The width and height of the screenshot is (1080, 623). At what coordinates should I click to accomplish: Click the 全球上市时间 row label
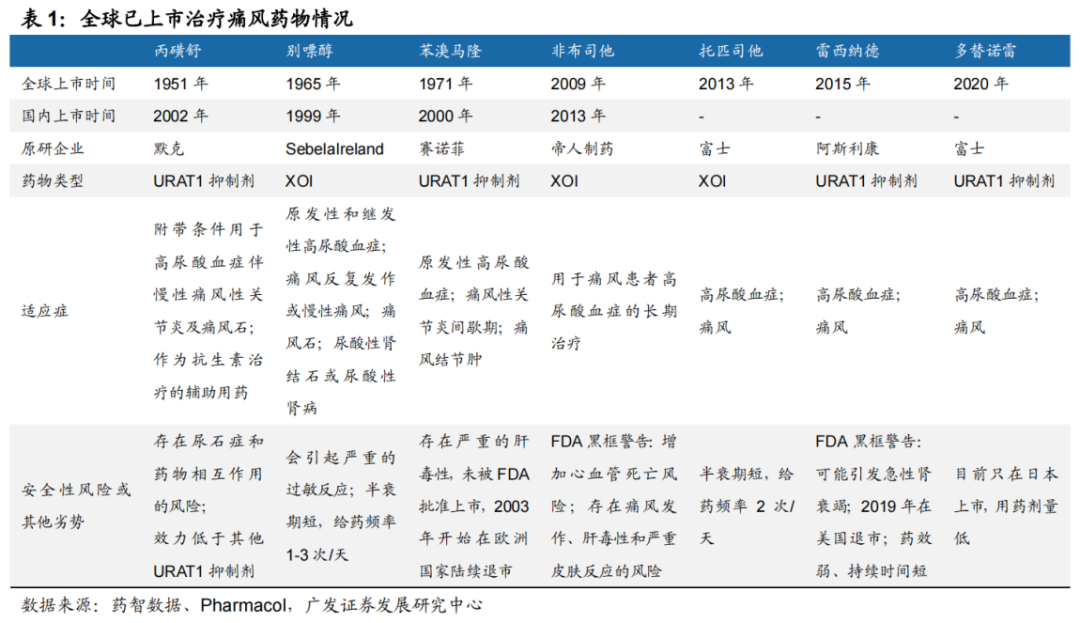68,84
